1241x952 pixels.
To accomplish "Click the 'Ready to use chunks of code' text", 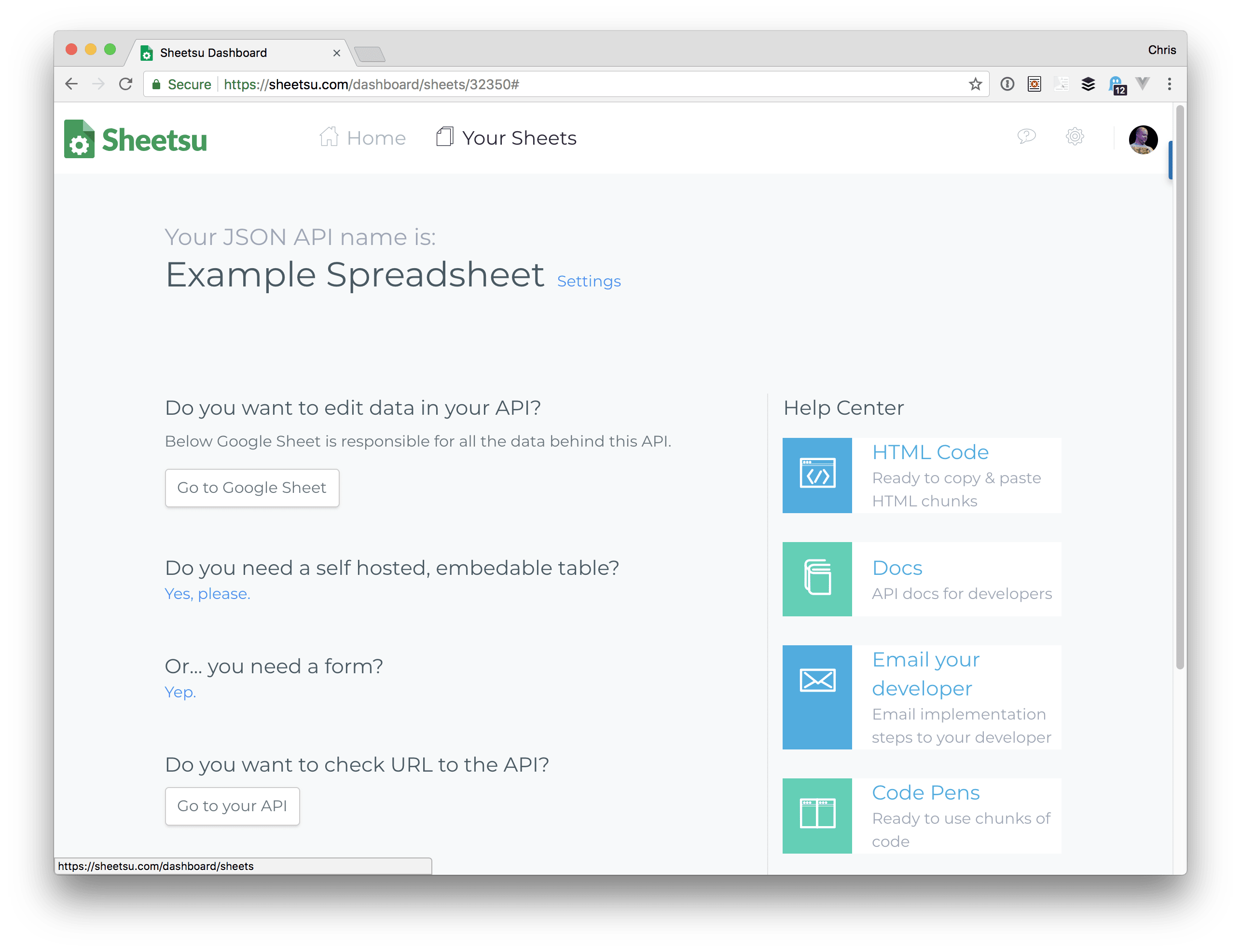I will click(961, 830).
